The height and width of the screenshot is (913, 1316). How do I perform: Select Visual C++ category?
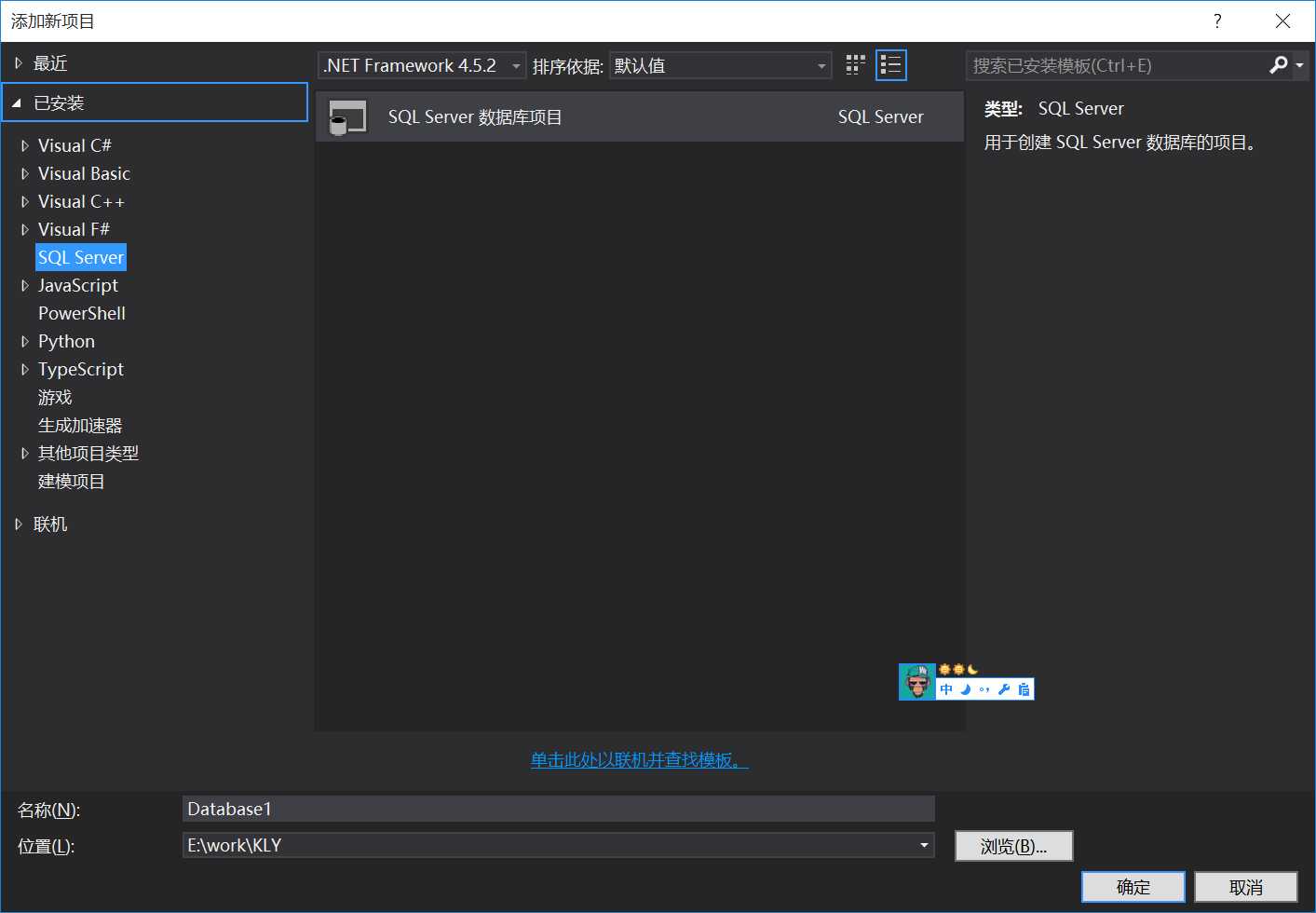81,201
